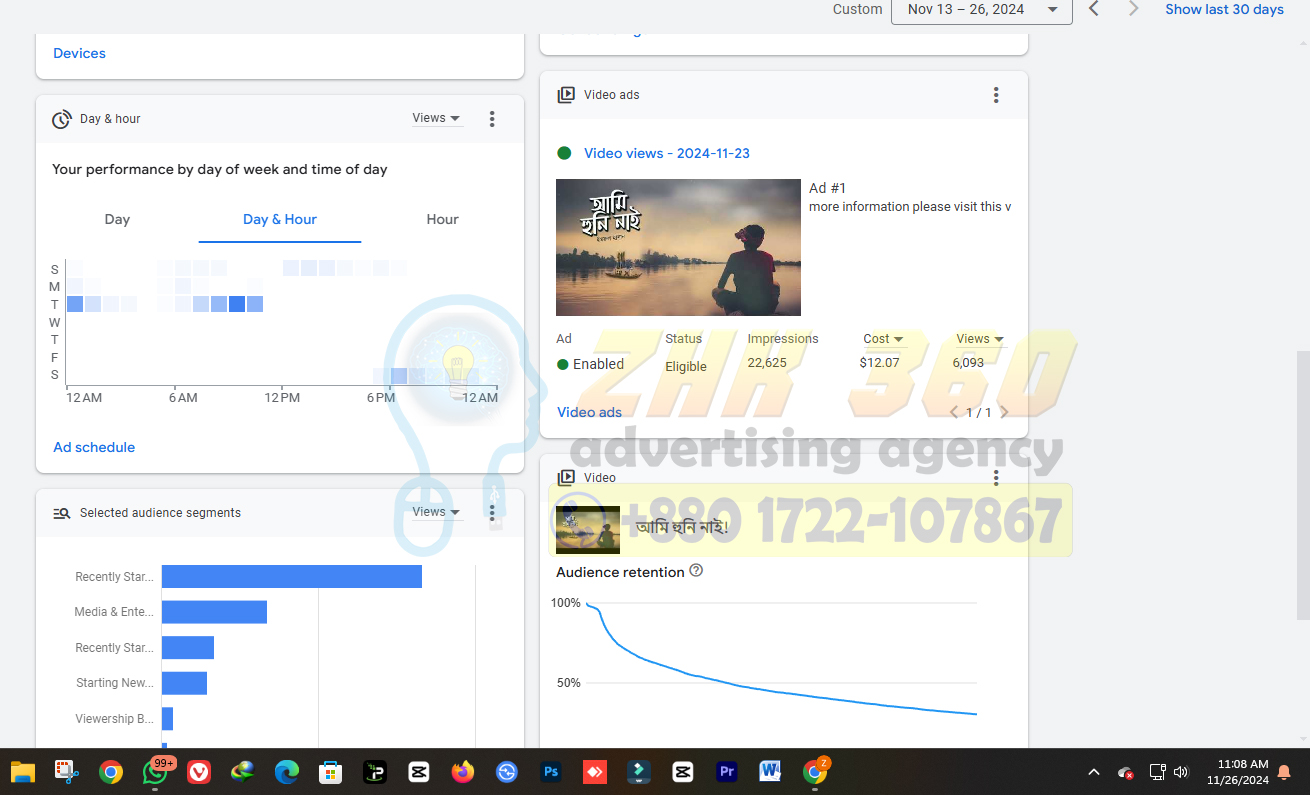Open AnyDesk from the taskbar
The image size is (1310, 795).
pos(594,772)
